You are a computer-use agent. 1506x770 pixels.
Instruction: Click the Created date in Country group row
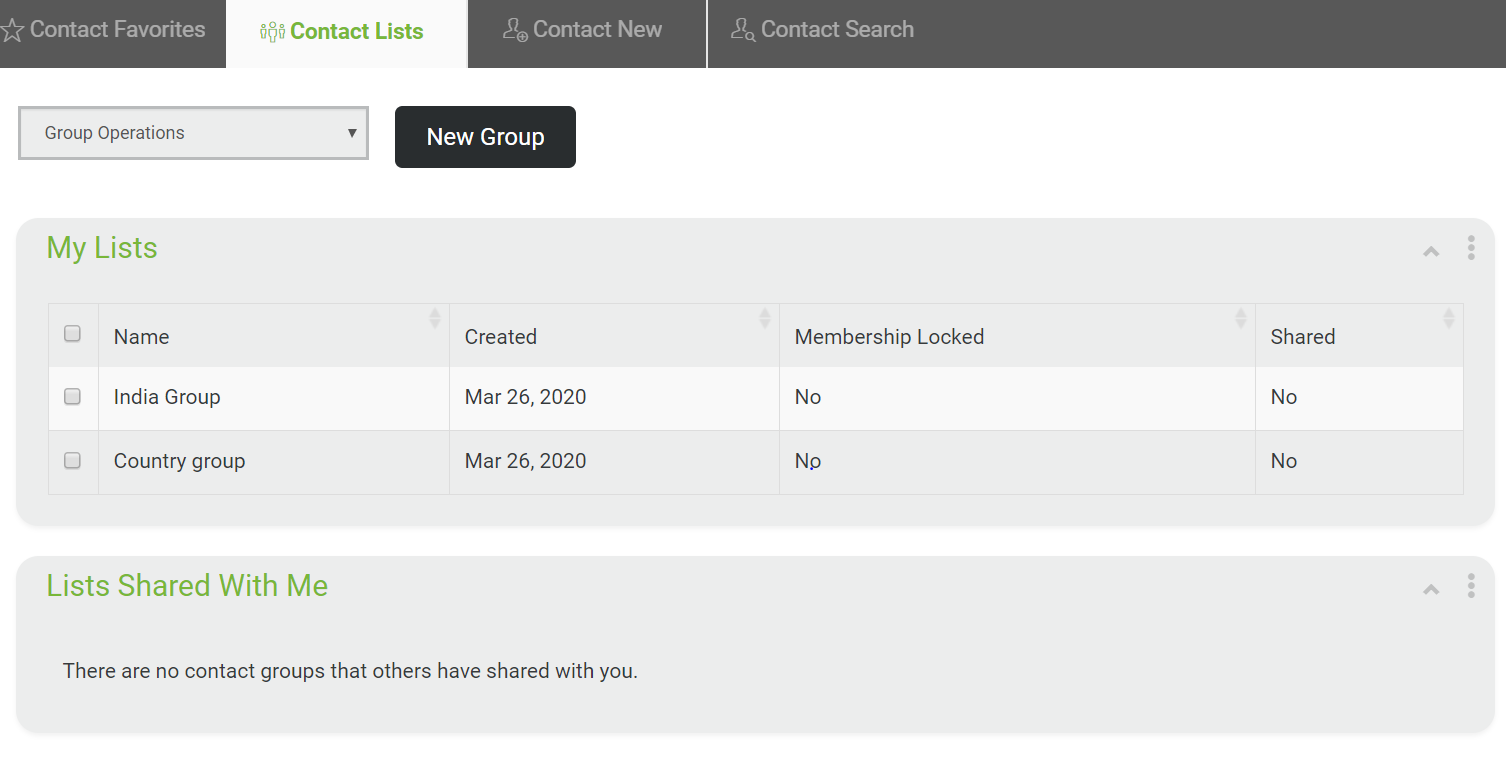[525, 461]
